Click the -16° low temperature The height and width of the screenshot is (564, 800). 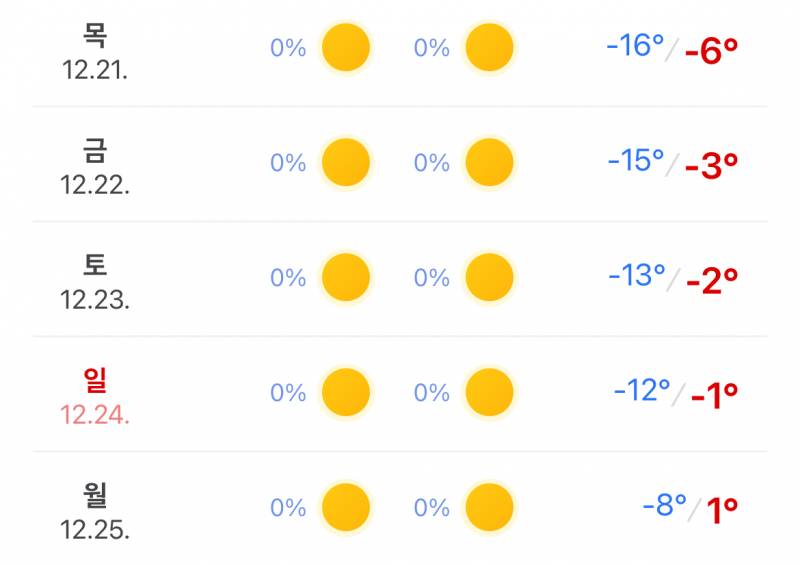[634, 46]
